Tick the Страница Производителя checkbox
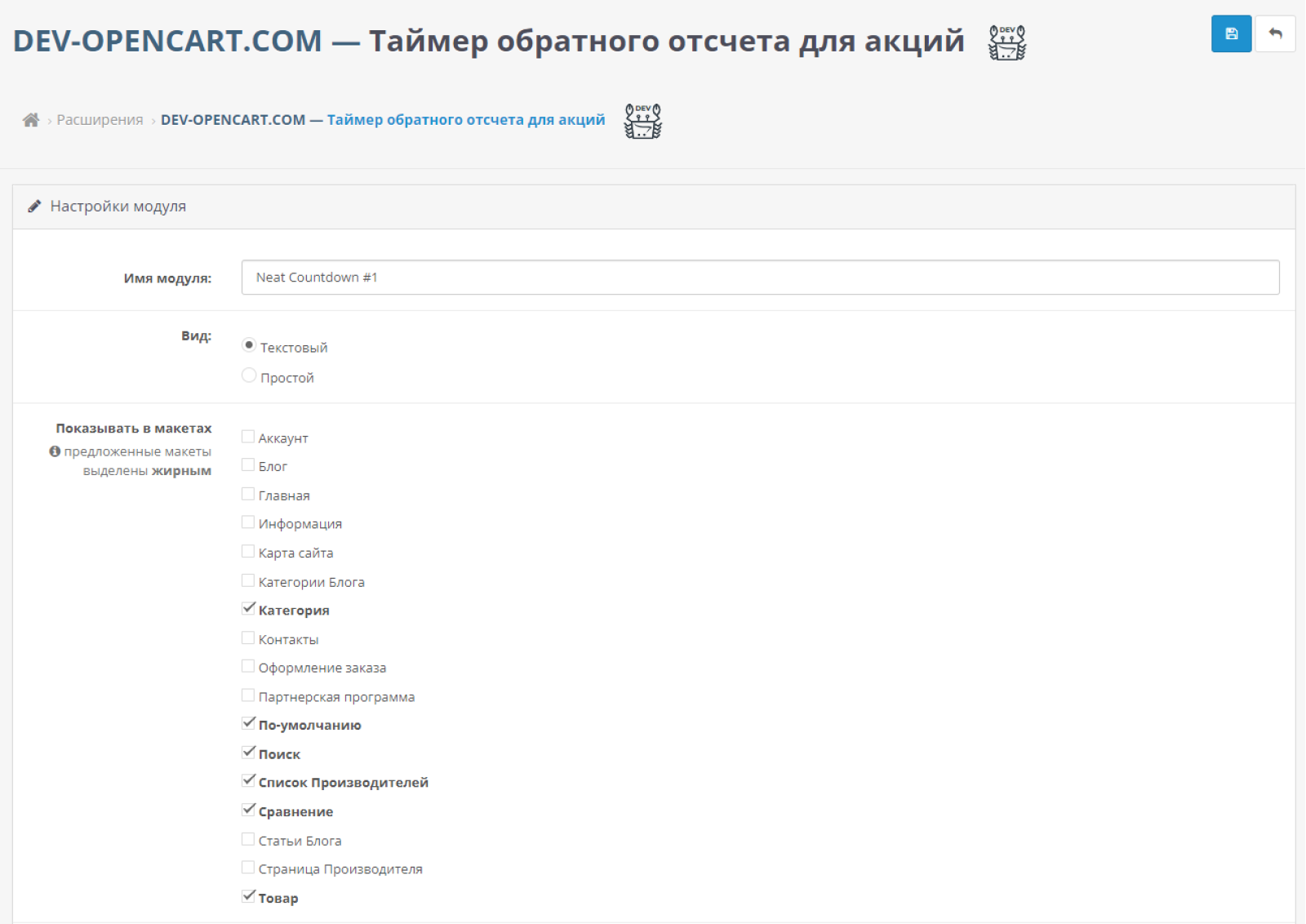This screenshot has height=924, width=1306. tap(248, 868)
